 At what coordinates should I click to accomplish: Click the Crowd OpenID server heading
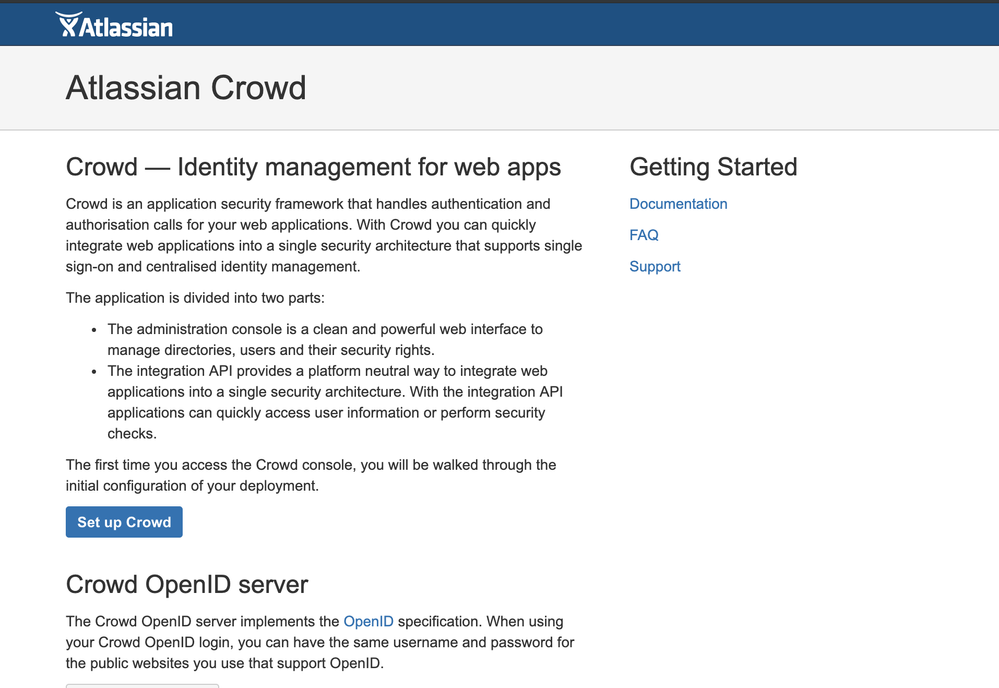coord(187,584)
